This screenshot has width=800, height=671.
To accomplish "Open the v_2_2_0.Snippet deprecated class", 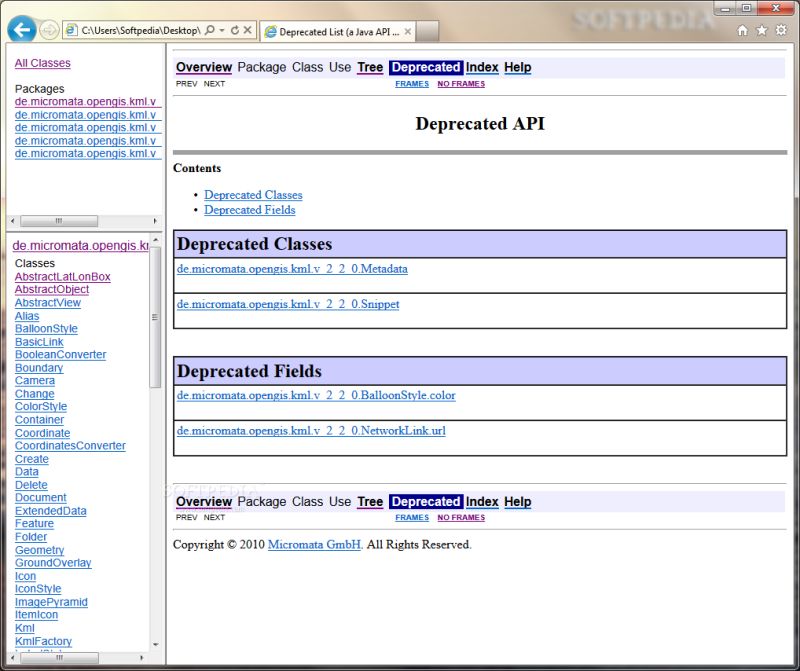I will click(x=288, y=304).
